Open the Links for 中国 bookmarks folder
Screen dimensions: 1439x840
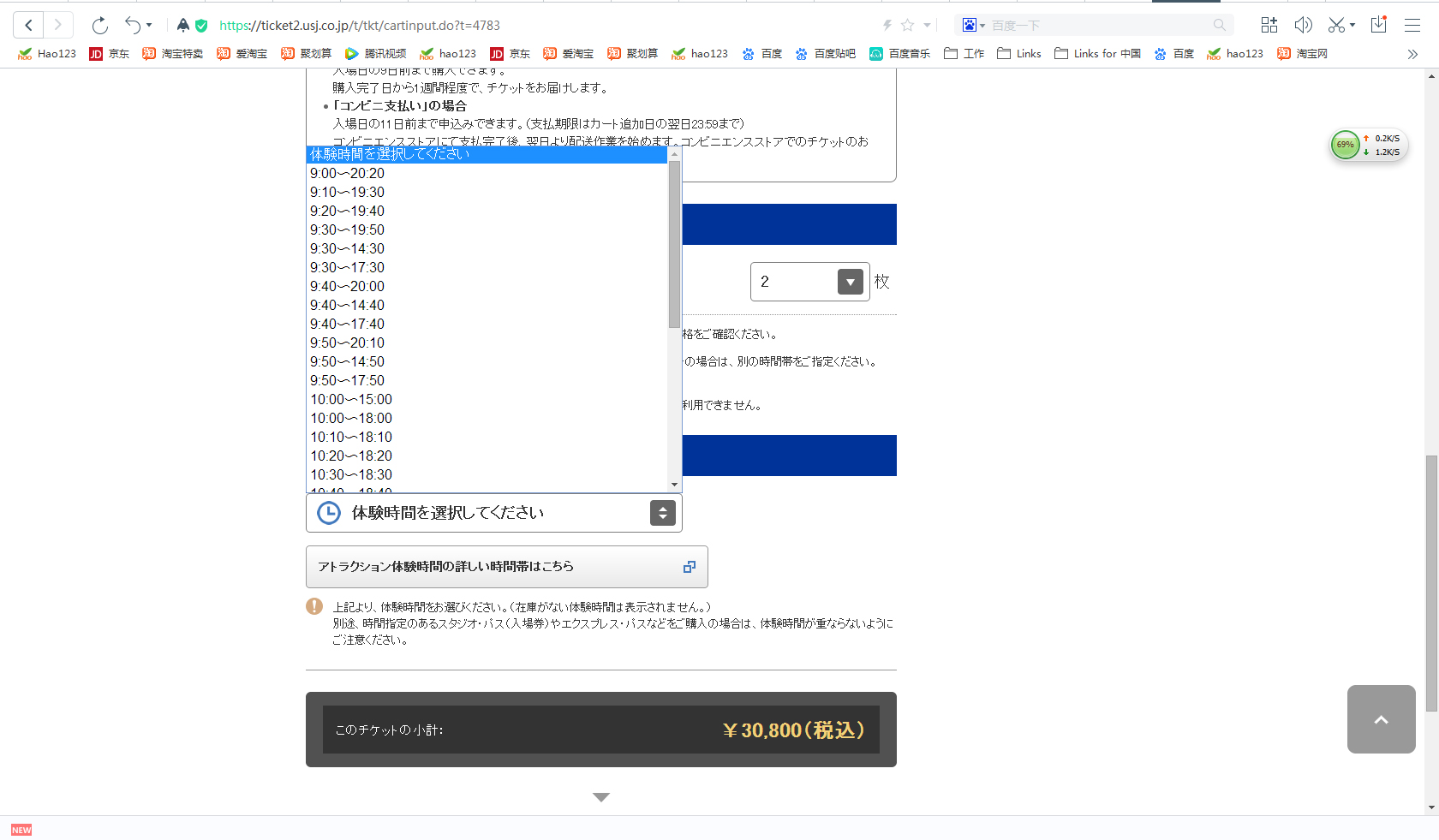coord(1098,54)
